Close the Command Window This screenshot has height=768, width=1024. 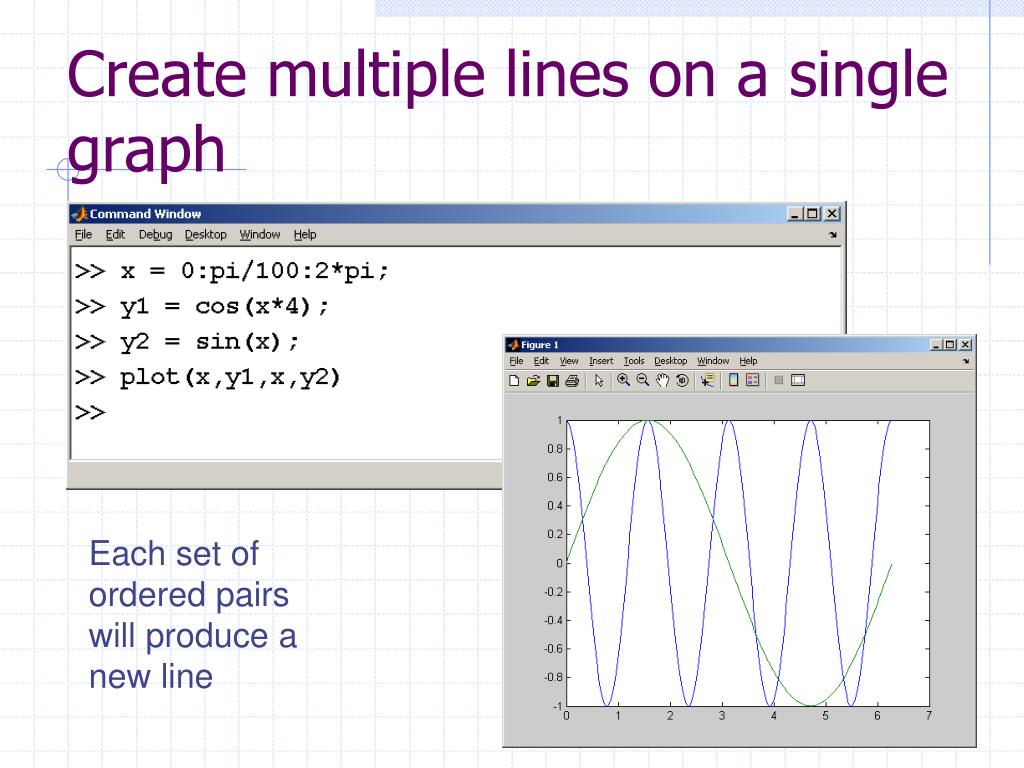pyautogui.click(x=832, y=214)
